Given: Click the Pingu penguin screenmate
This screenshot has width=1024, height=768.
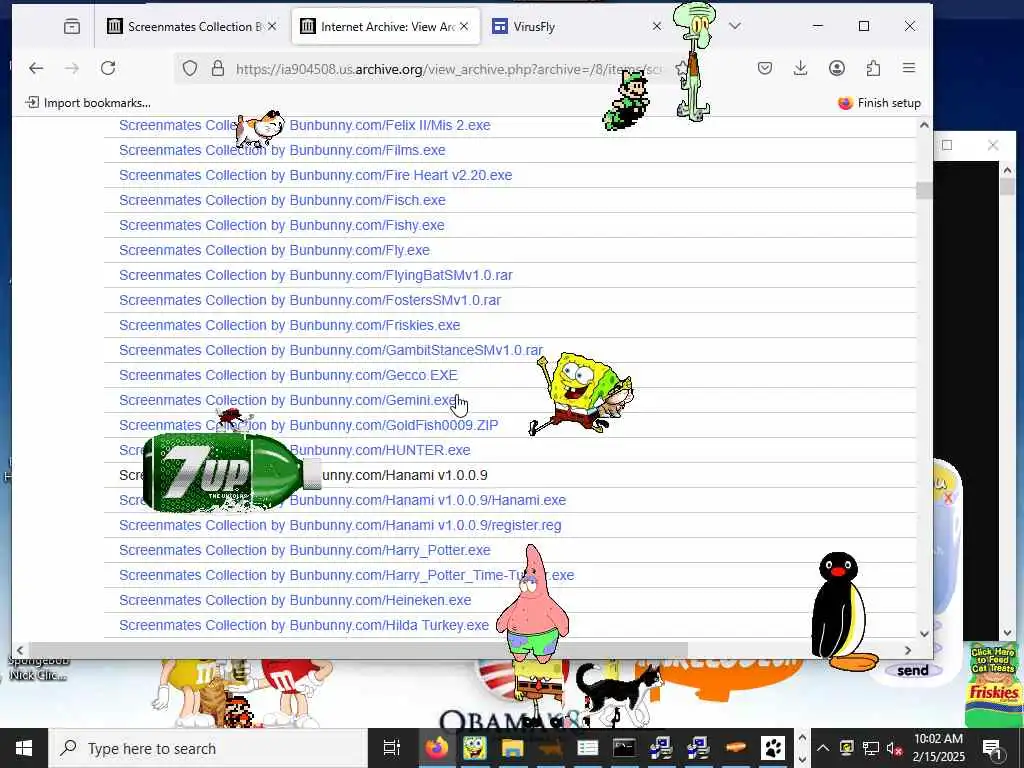Looking at the screenshot, I should click(842, 613).
